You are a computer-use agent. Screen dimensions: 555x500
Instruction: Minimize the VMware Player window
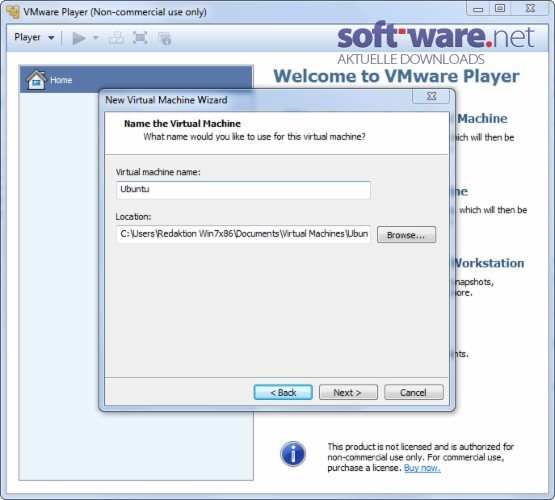(478, 9)
